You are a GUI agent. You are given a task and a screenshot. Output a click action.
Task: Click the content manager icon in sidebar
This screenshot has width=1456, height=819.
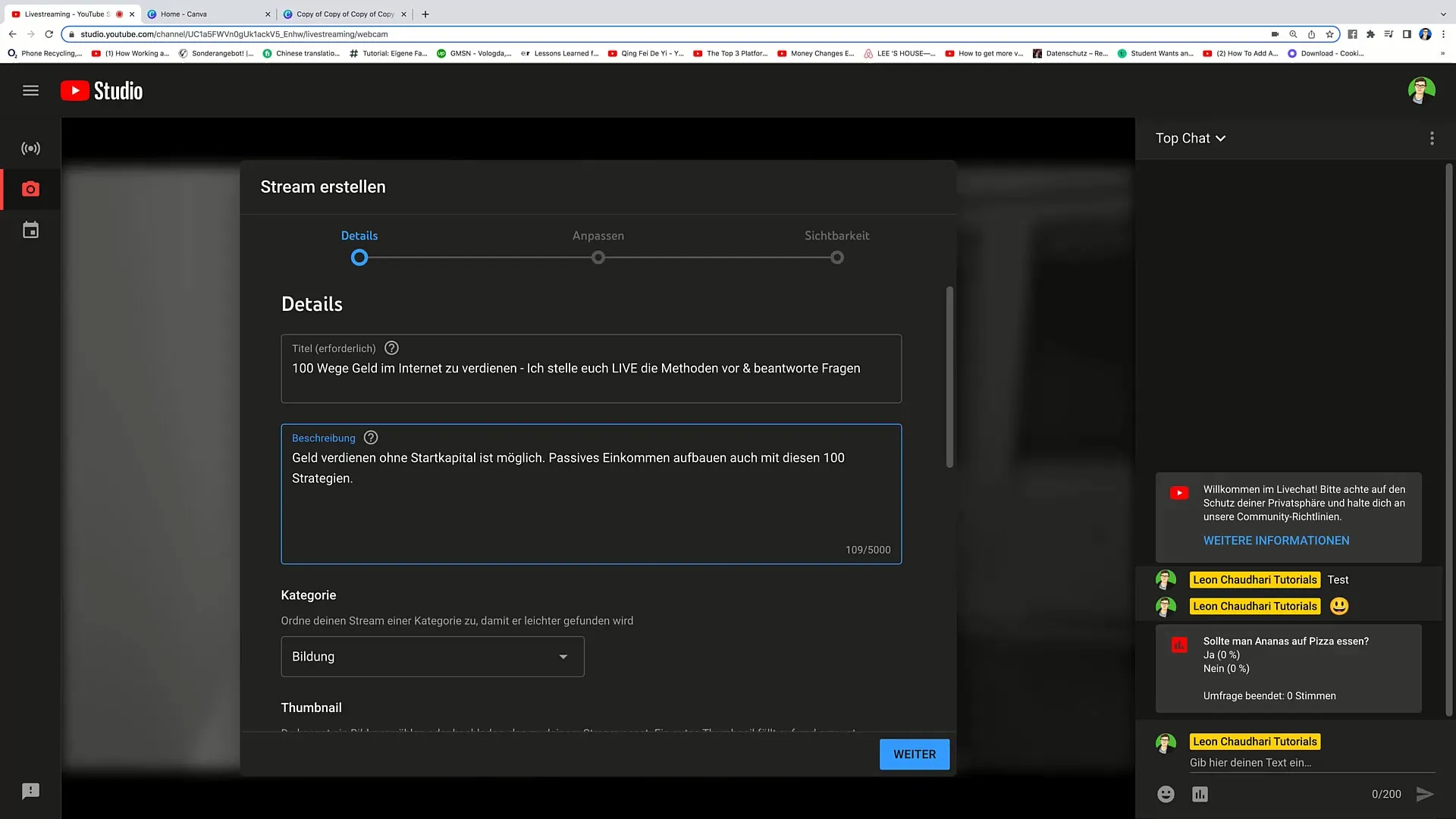30,230
